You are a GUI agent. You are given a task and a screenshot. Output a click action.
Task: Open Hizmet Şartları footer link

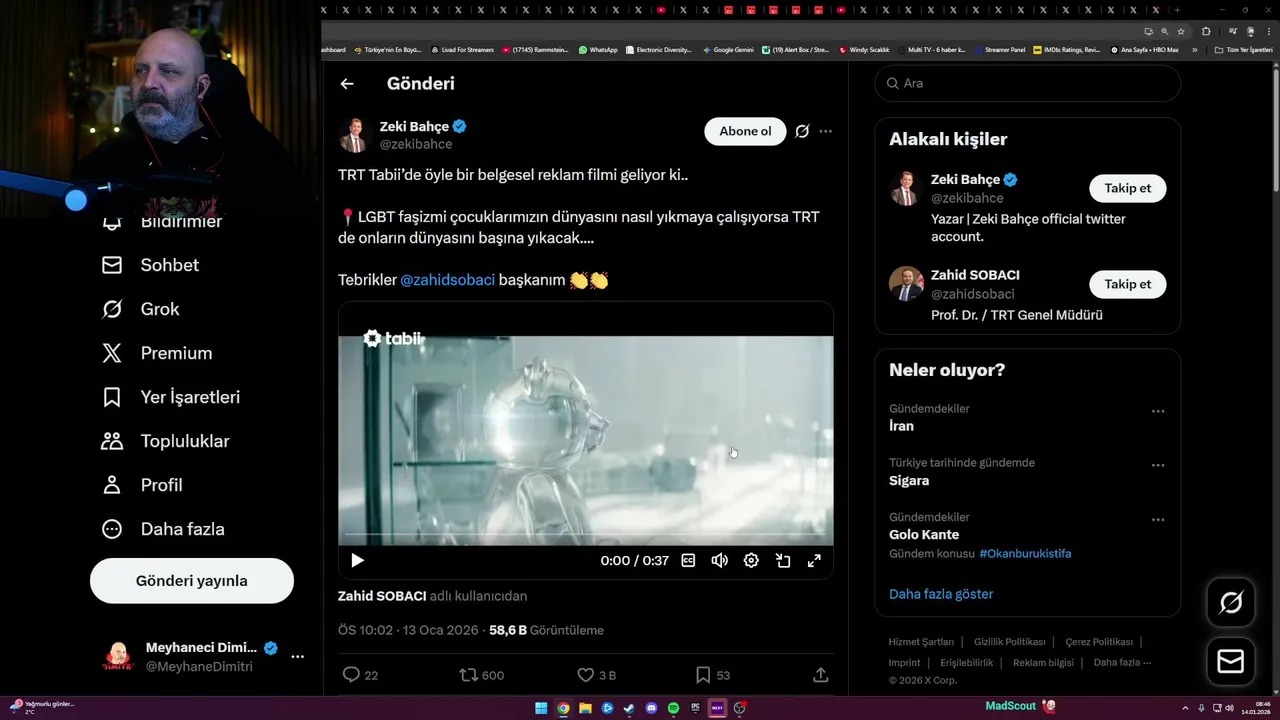pyautogui.click(x=921, y=642)
